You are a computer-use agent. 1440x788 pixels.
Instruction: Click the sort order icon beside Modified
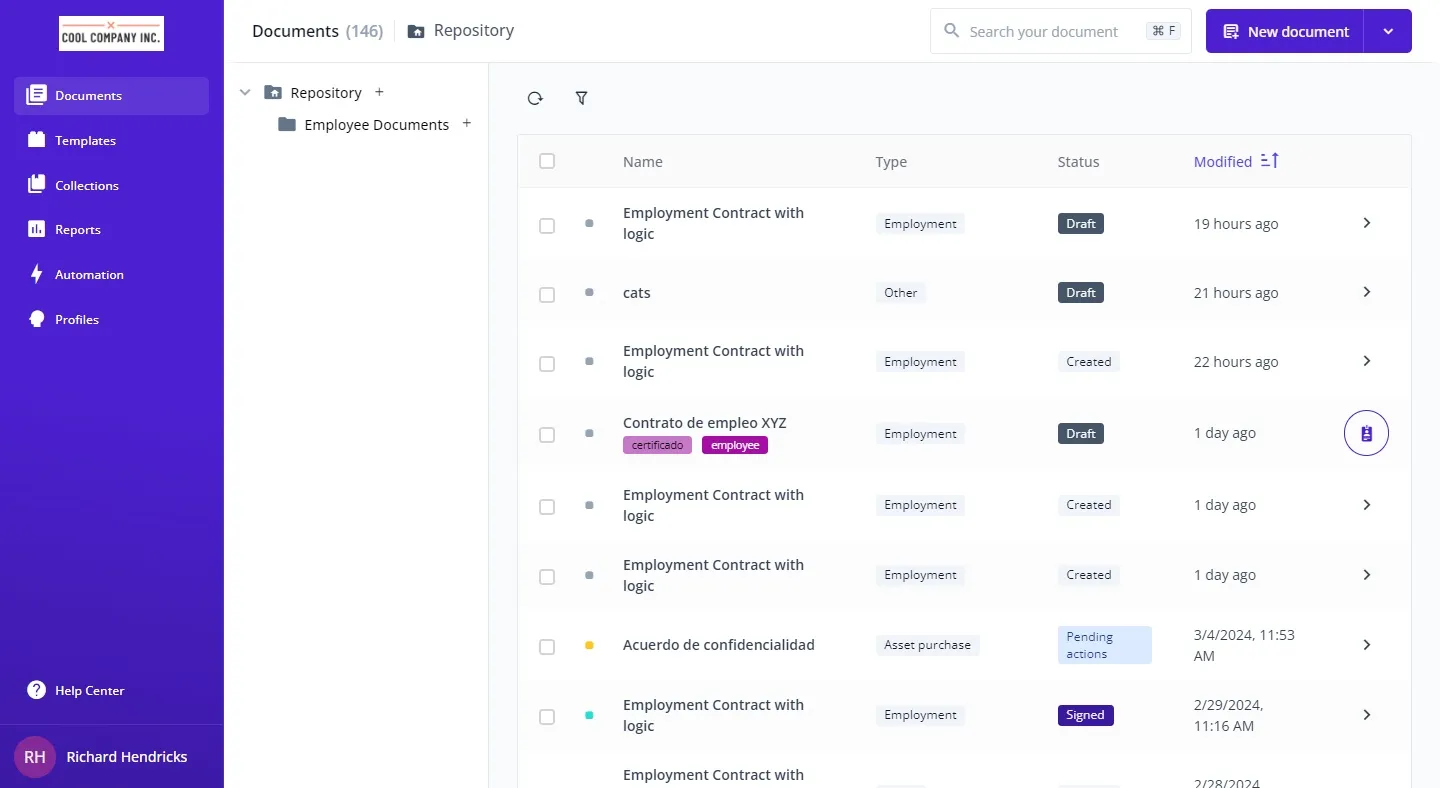coord(1269,161)
